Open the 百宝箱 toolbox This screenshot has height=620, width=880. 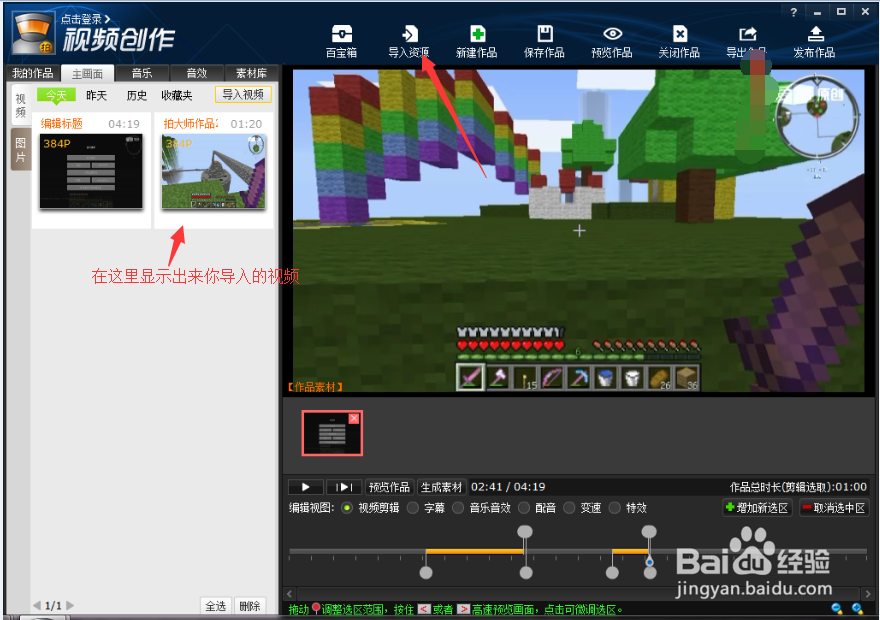(x=341, y=42)
